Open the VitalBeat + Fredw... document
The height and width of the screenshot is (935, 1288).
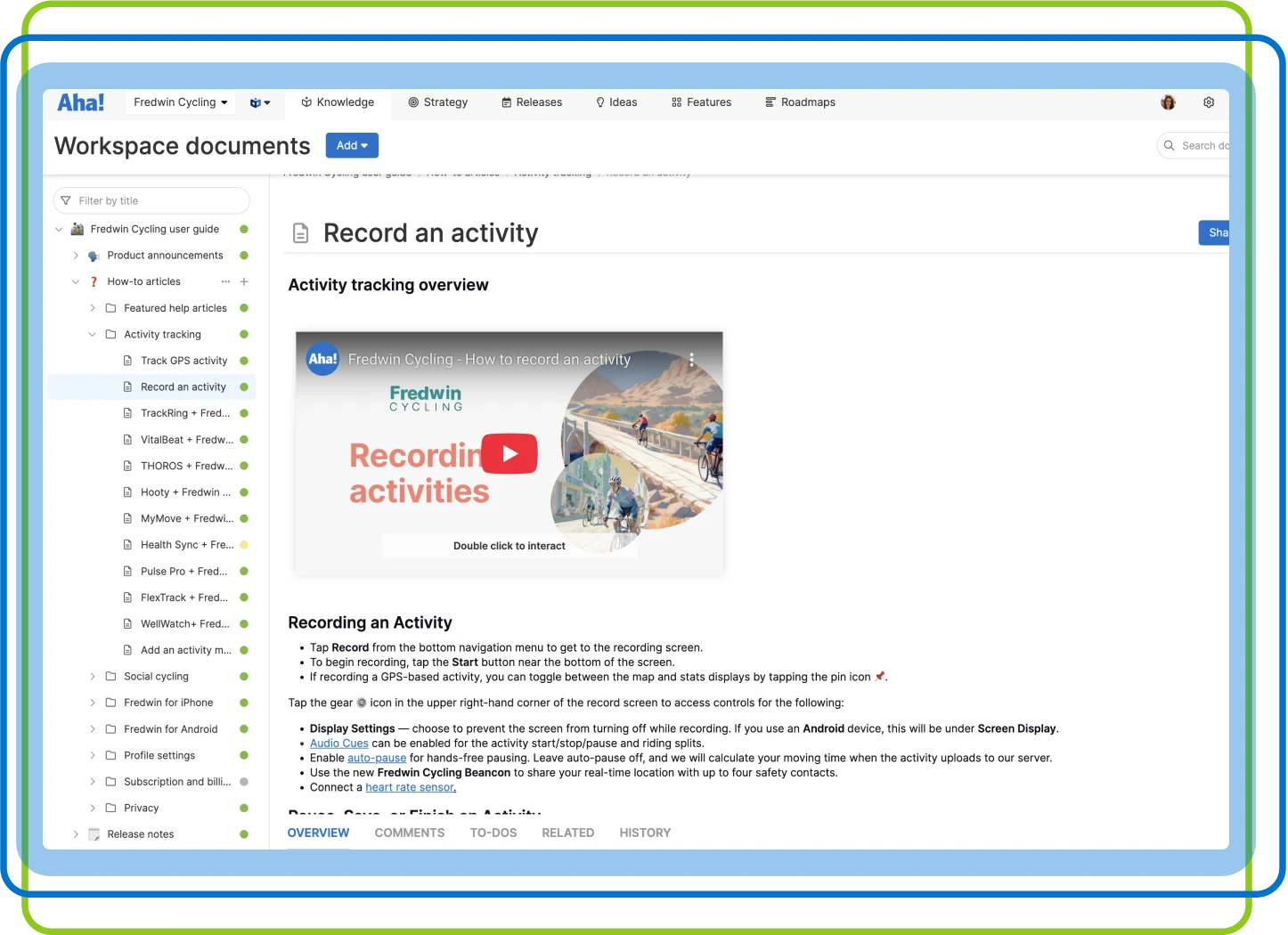point(187,440)
